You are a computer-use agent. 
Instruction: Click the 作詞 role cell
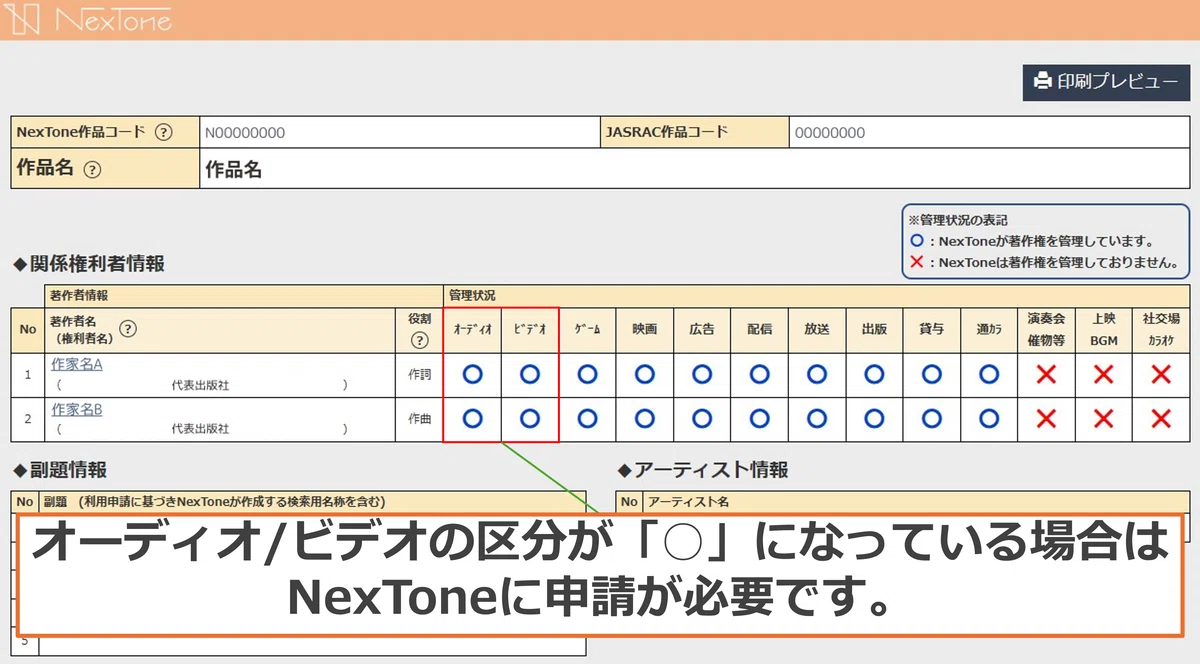[419, 375]
